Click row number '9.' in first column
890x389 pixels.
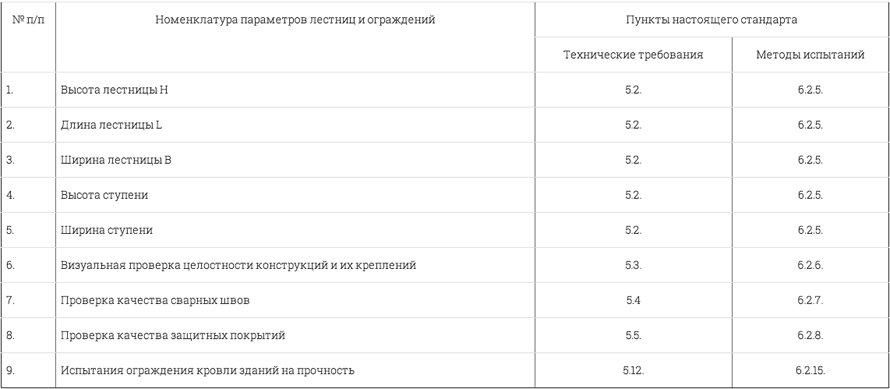click(10, 370)
